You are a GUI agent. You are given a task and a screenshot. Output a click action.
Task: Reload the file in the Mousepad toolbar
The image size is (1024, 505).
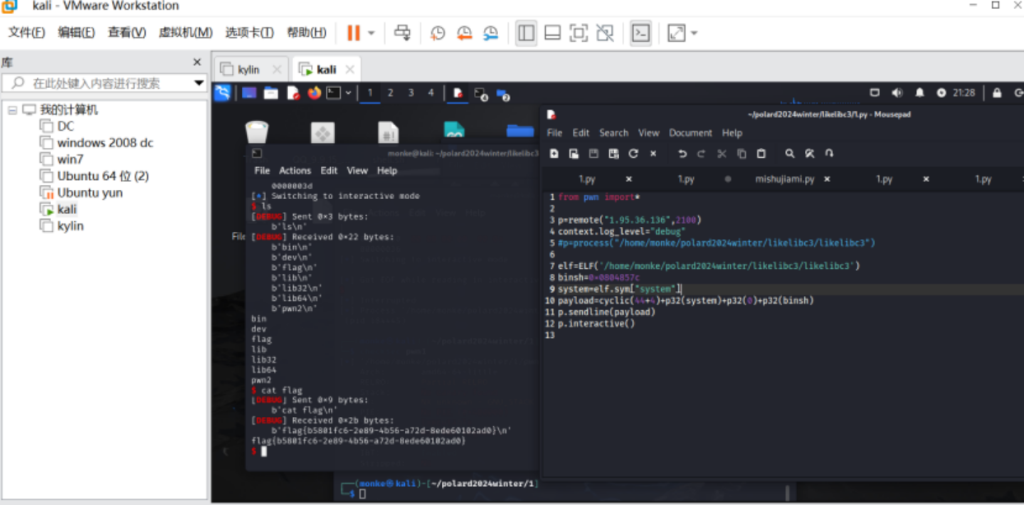[633, 154]
